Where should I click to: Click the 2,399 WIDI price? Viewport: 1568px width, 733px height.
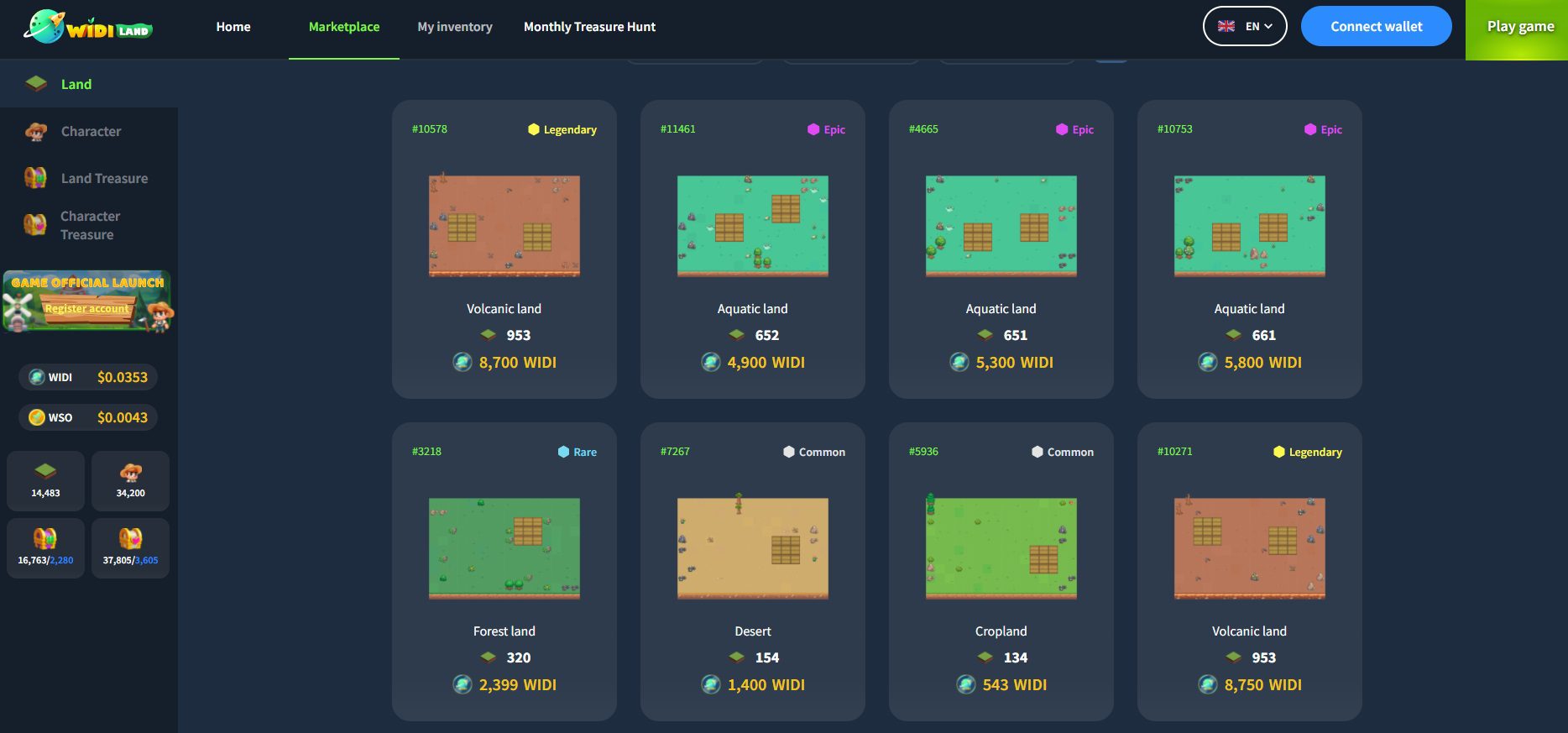(x=518, y=685)
